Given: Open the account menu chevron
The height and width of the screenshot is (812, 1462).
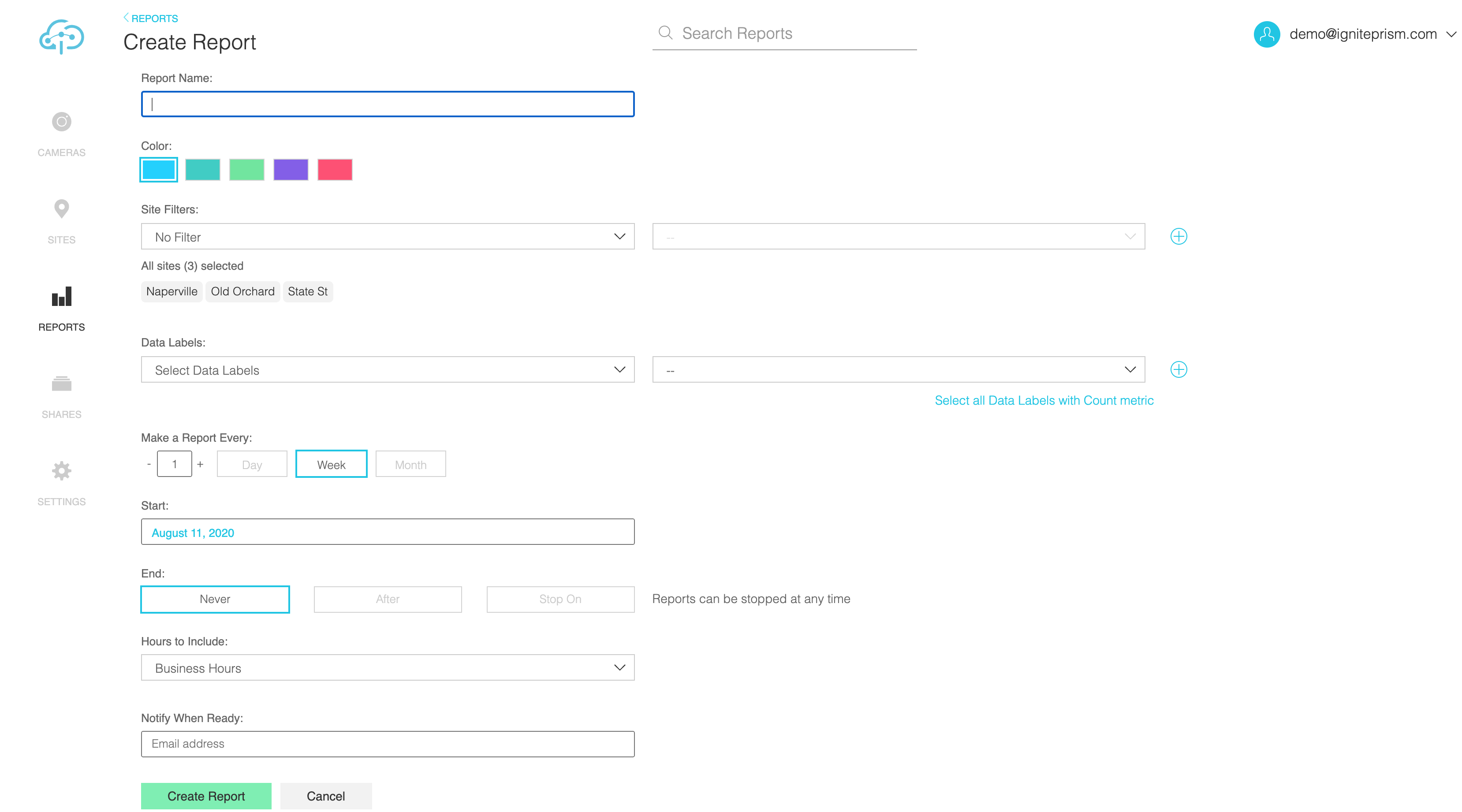Looking at the screenshot, I should click(1451, 34).
